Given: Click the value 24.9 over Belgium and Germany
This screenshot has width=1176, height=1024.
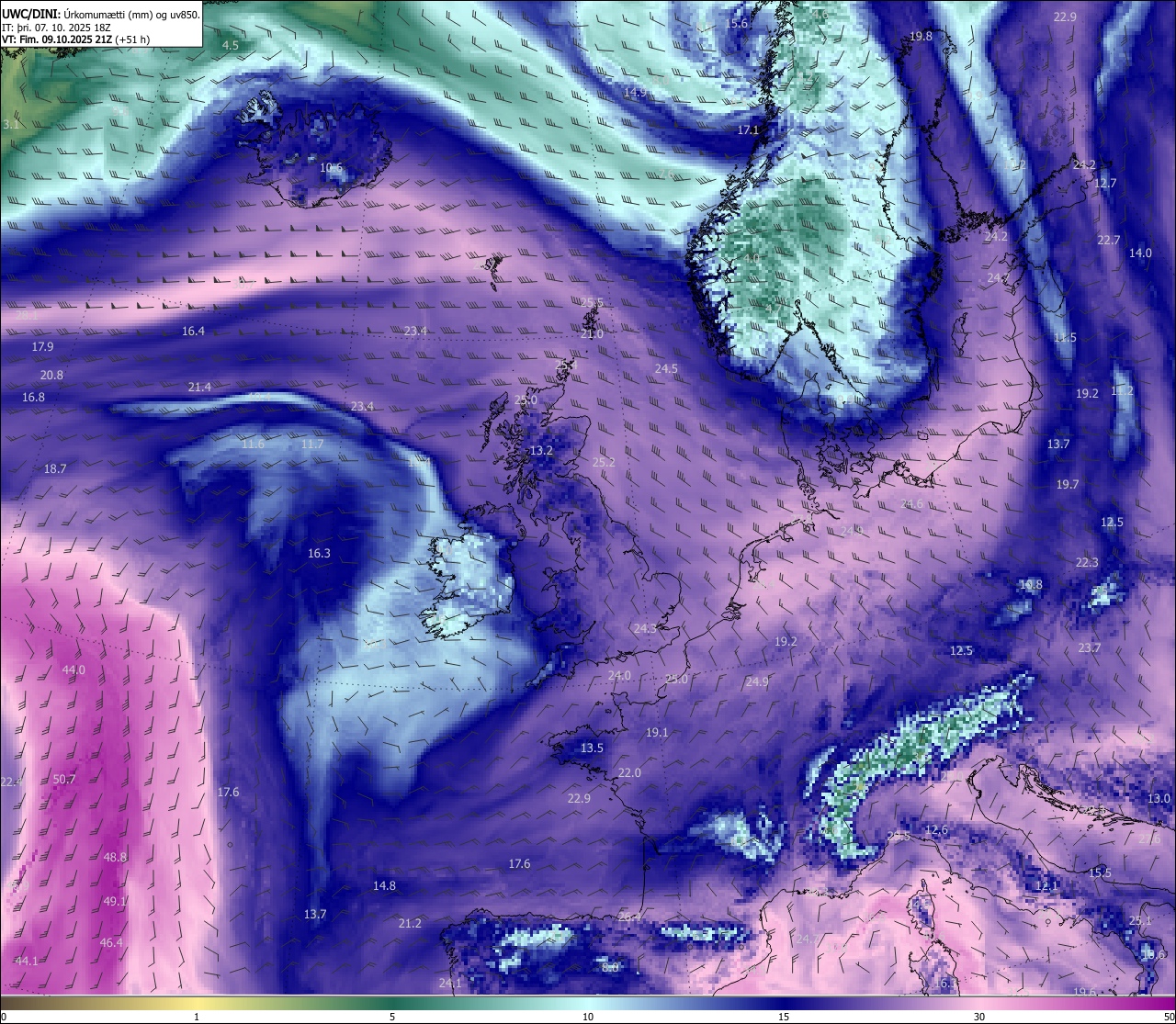Looking at the screenshot, I should click(757, 681).
